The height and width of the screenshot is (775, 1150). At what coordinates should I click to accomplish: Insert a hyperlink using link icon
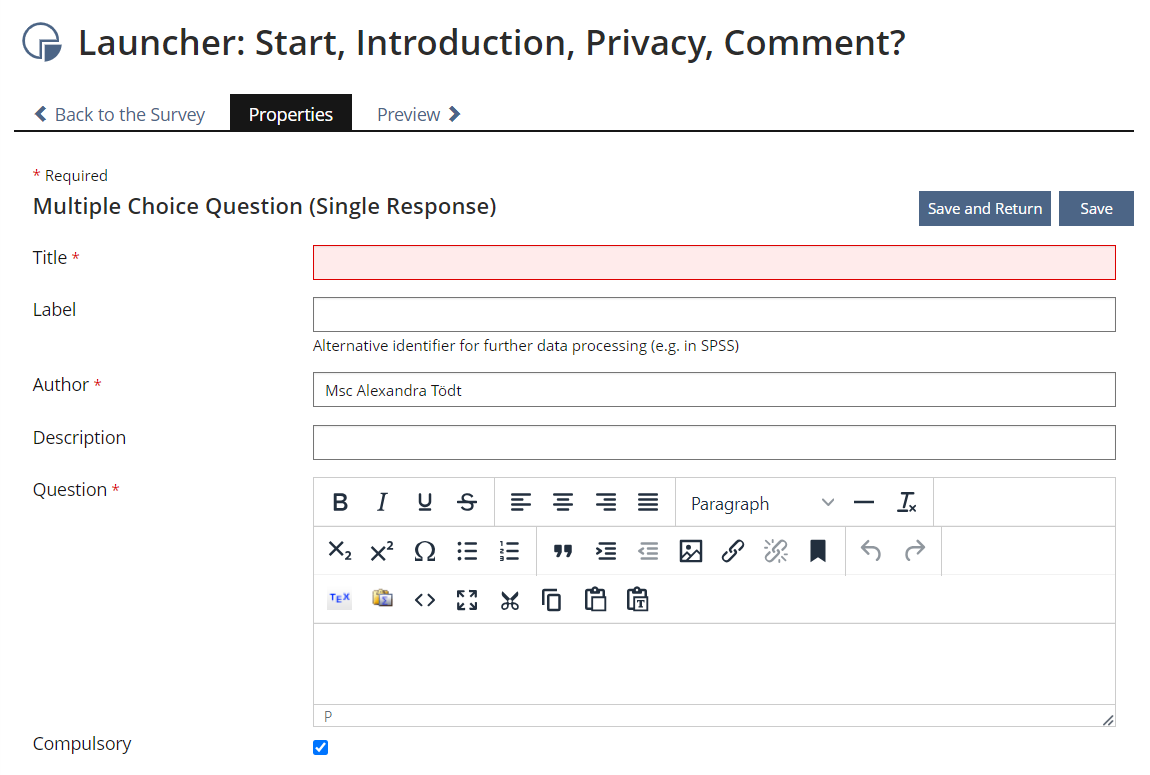point(733,551)
